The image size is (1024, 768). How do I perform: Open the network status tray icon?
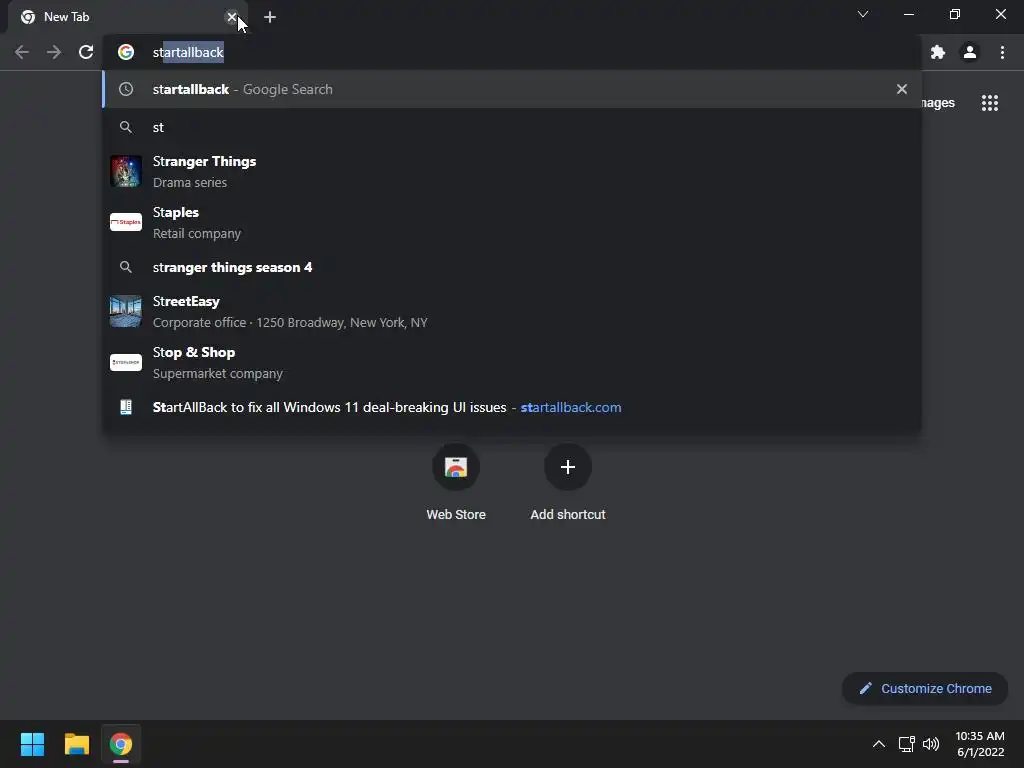click(906, 744)
